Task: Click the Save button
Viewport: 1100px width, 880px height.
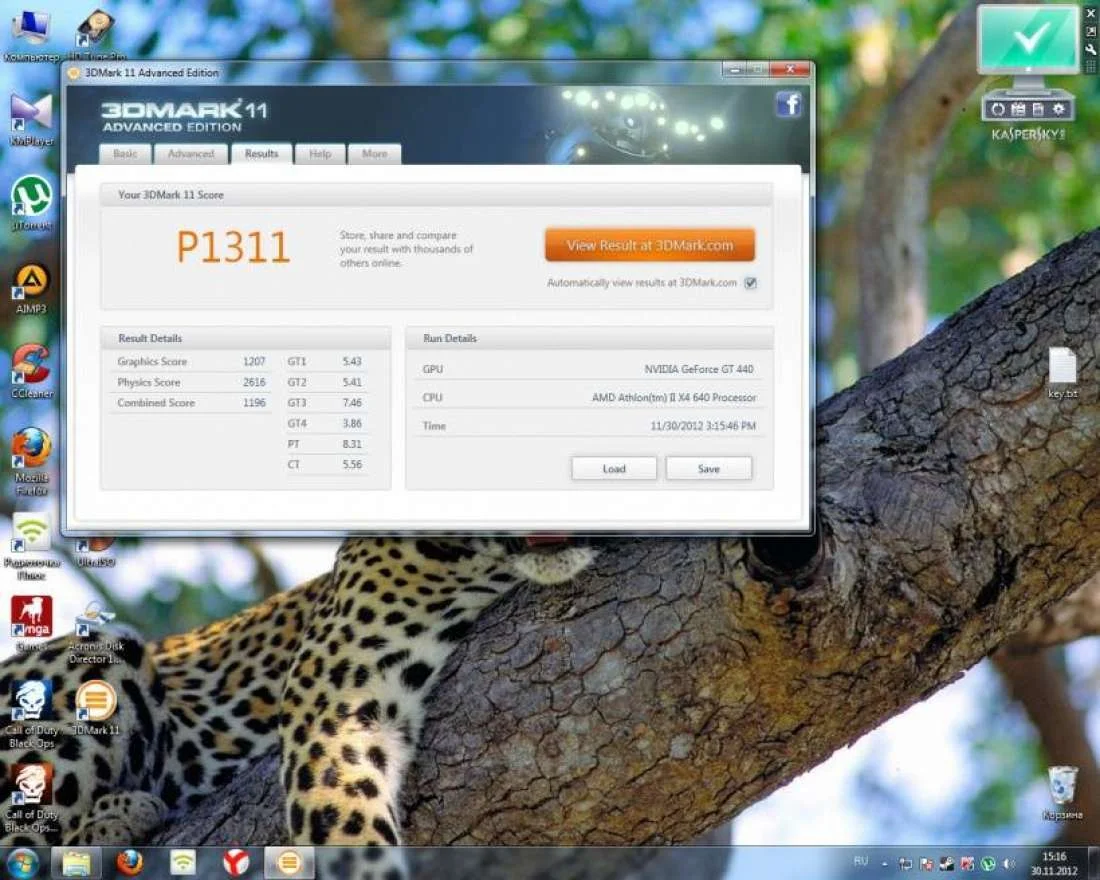Action: 709,469
